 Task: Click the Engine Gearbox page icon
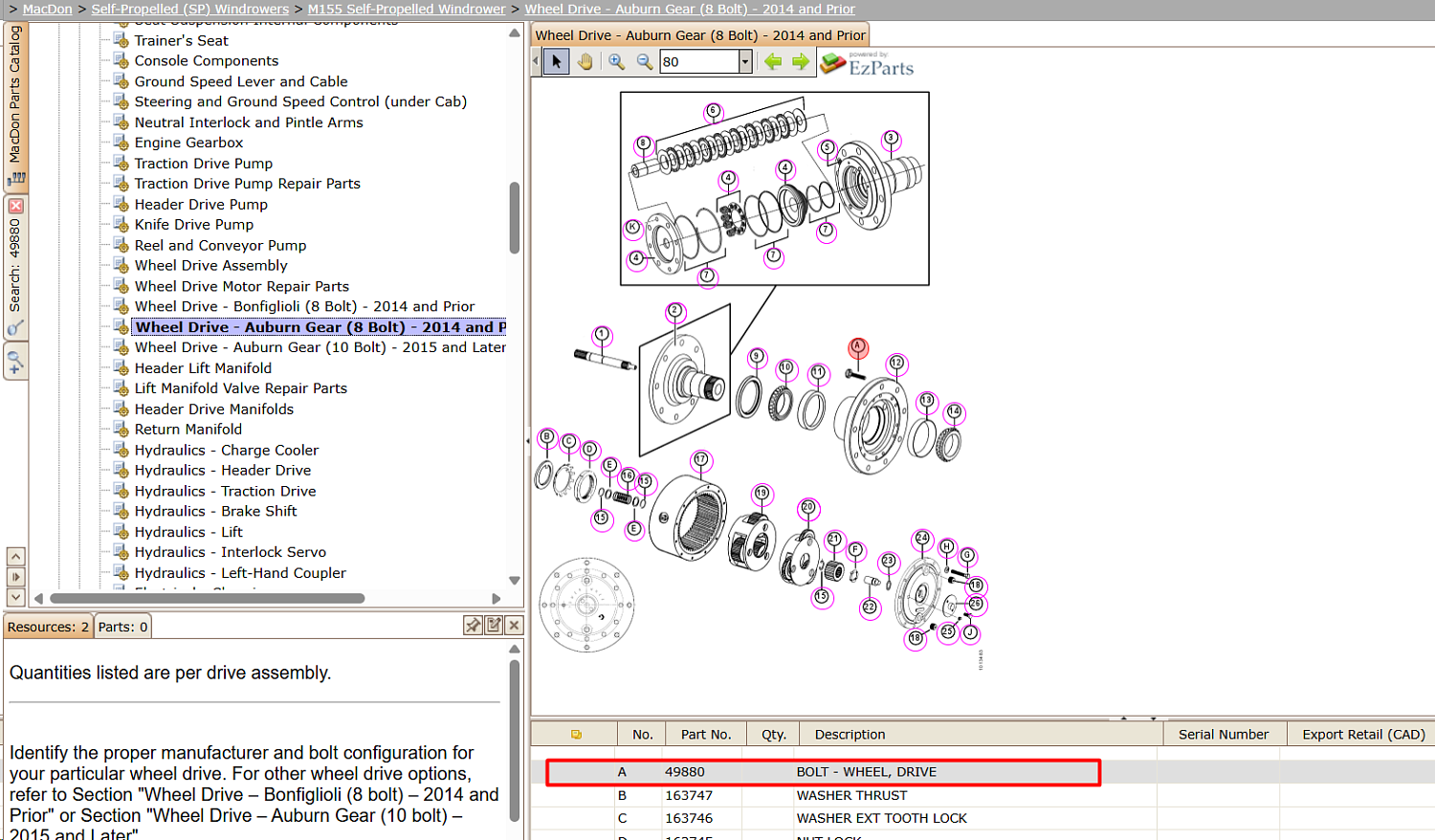(121, 143)
